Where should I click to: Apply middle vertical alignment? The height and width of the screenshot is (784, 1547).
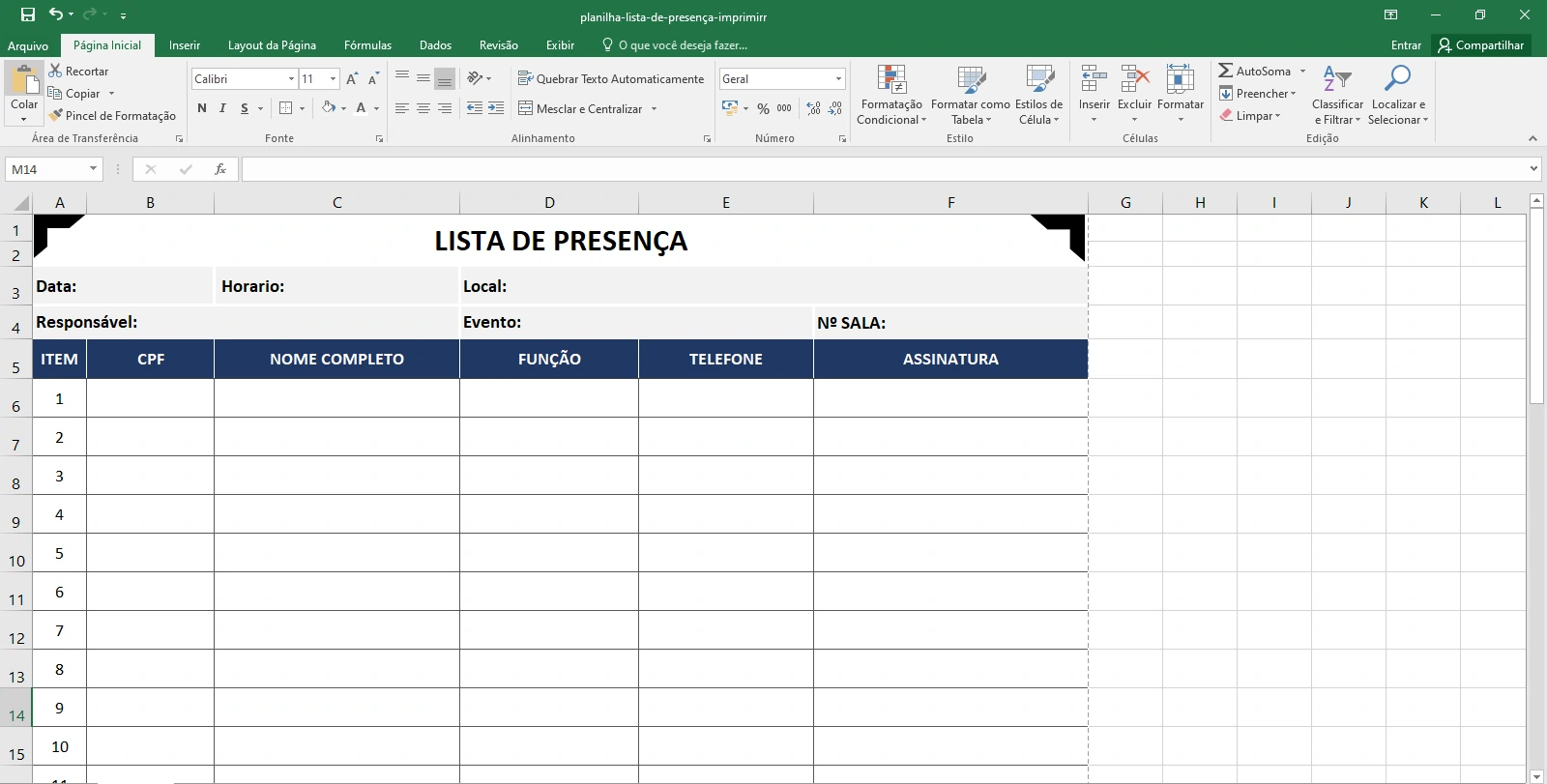coord(423,78)
